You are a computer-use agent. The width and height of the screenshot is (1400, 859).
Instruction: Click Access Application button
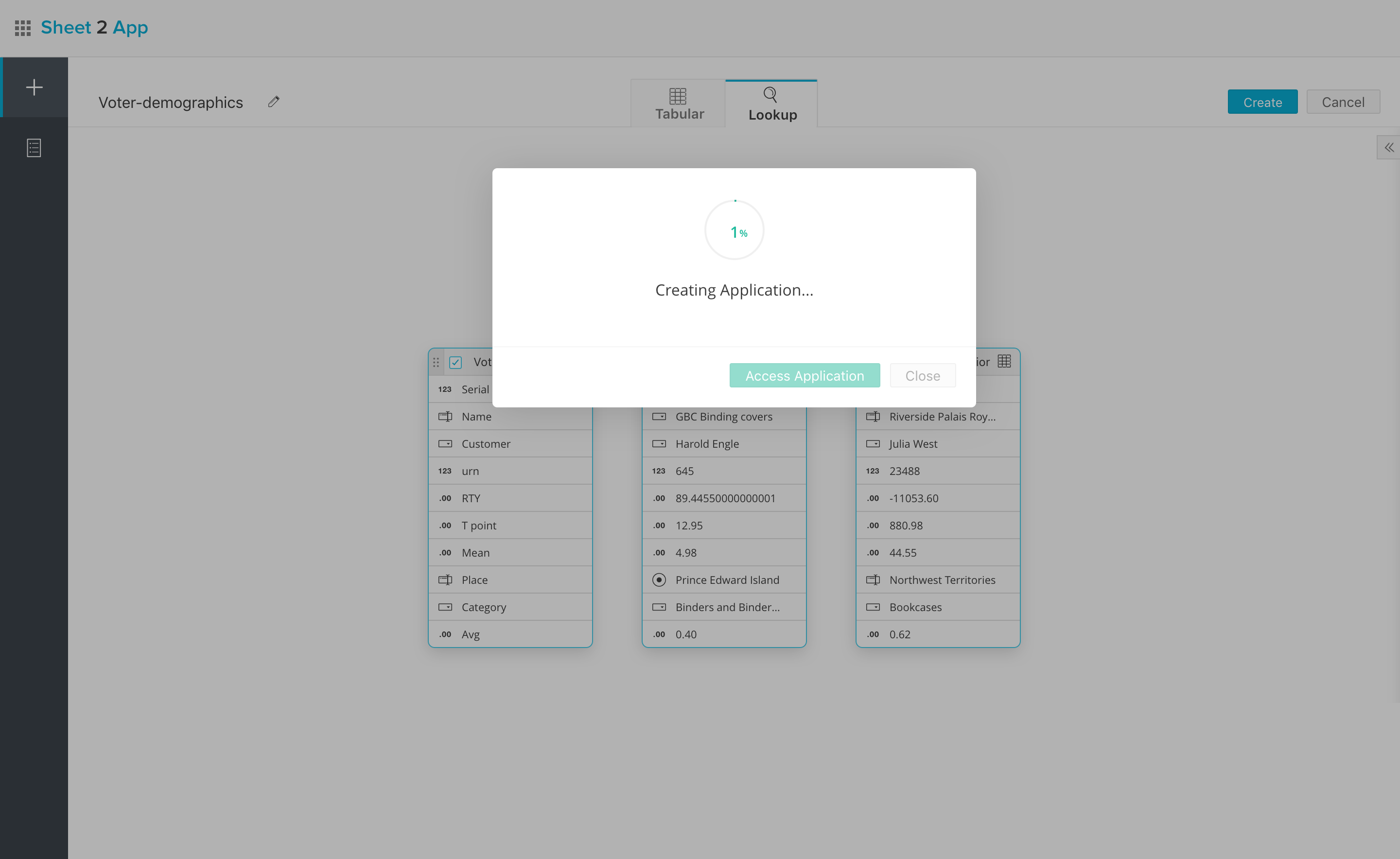point(805,375)
